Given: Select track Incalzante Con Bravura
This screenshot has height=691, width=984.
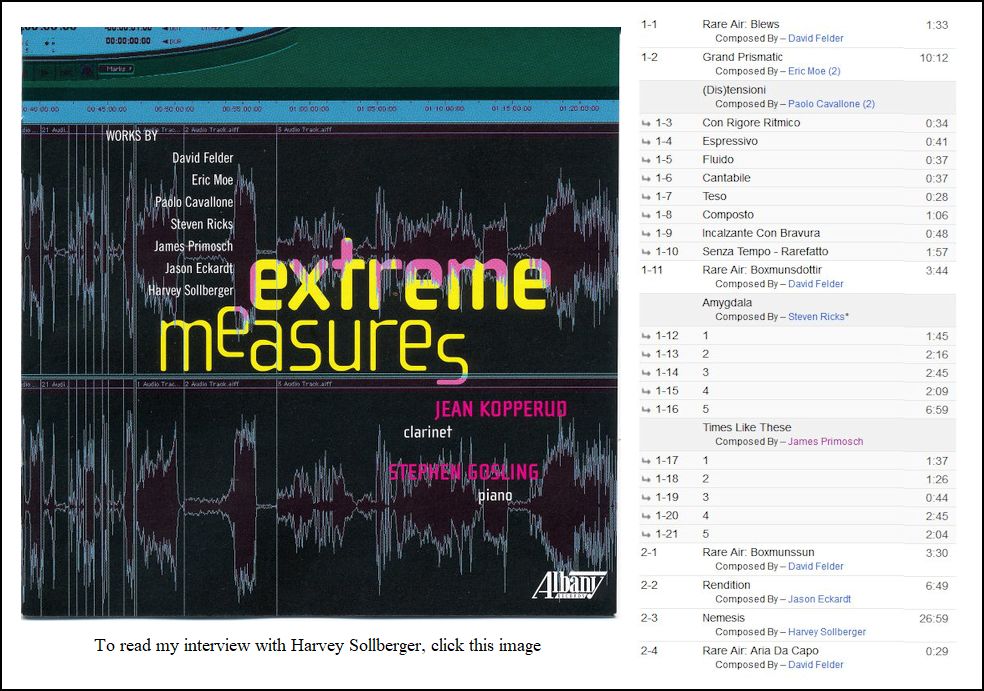Looking at the screenshot, I should (x=761, y=233).
